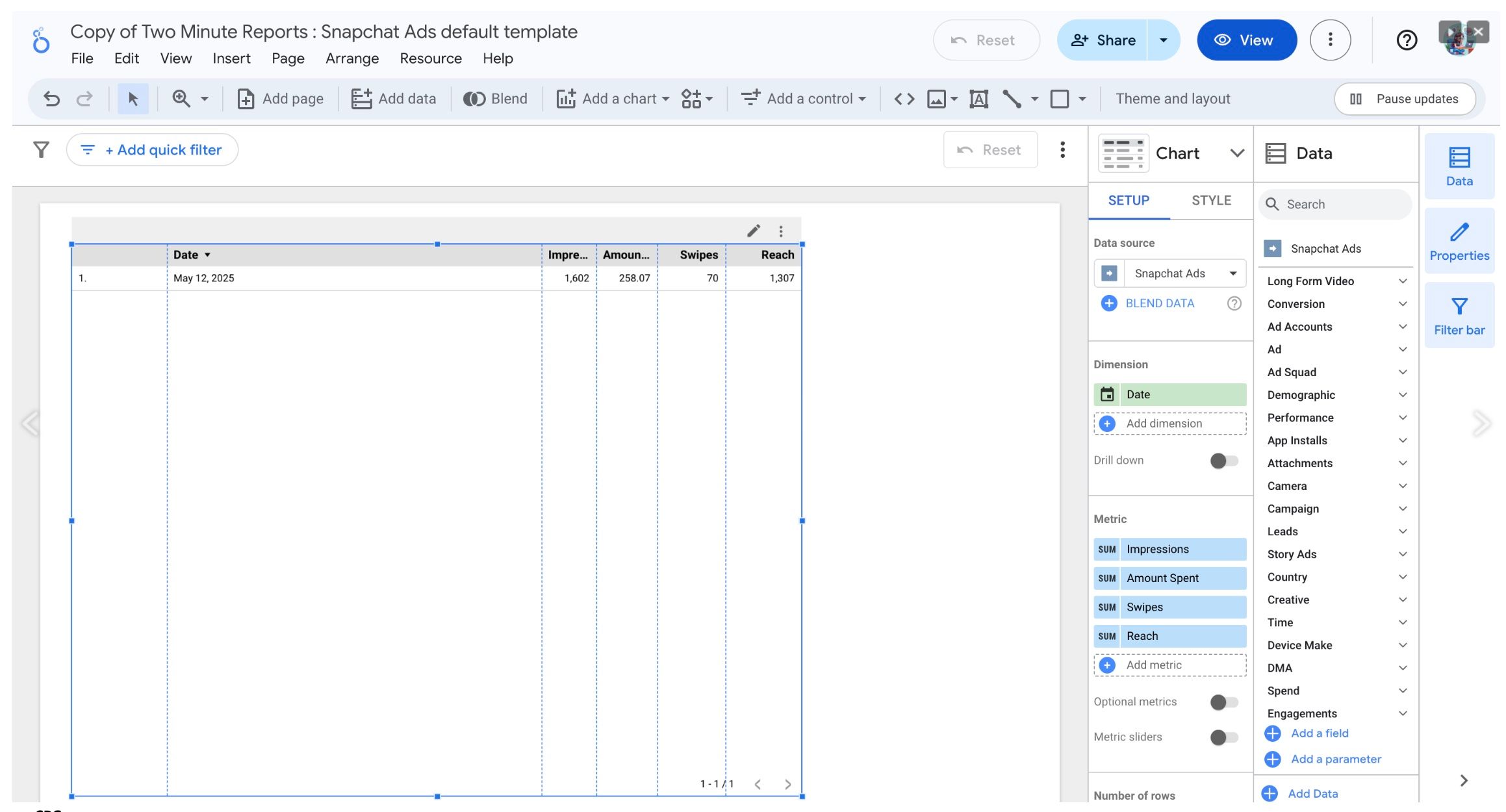This screenshot has width=1506, height=812.
Task: Click the help question mark icon
Action: [x=1406, y=40]
